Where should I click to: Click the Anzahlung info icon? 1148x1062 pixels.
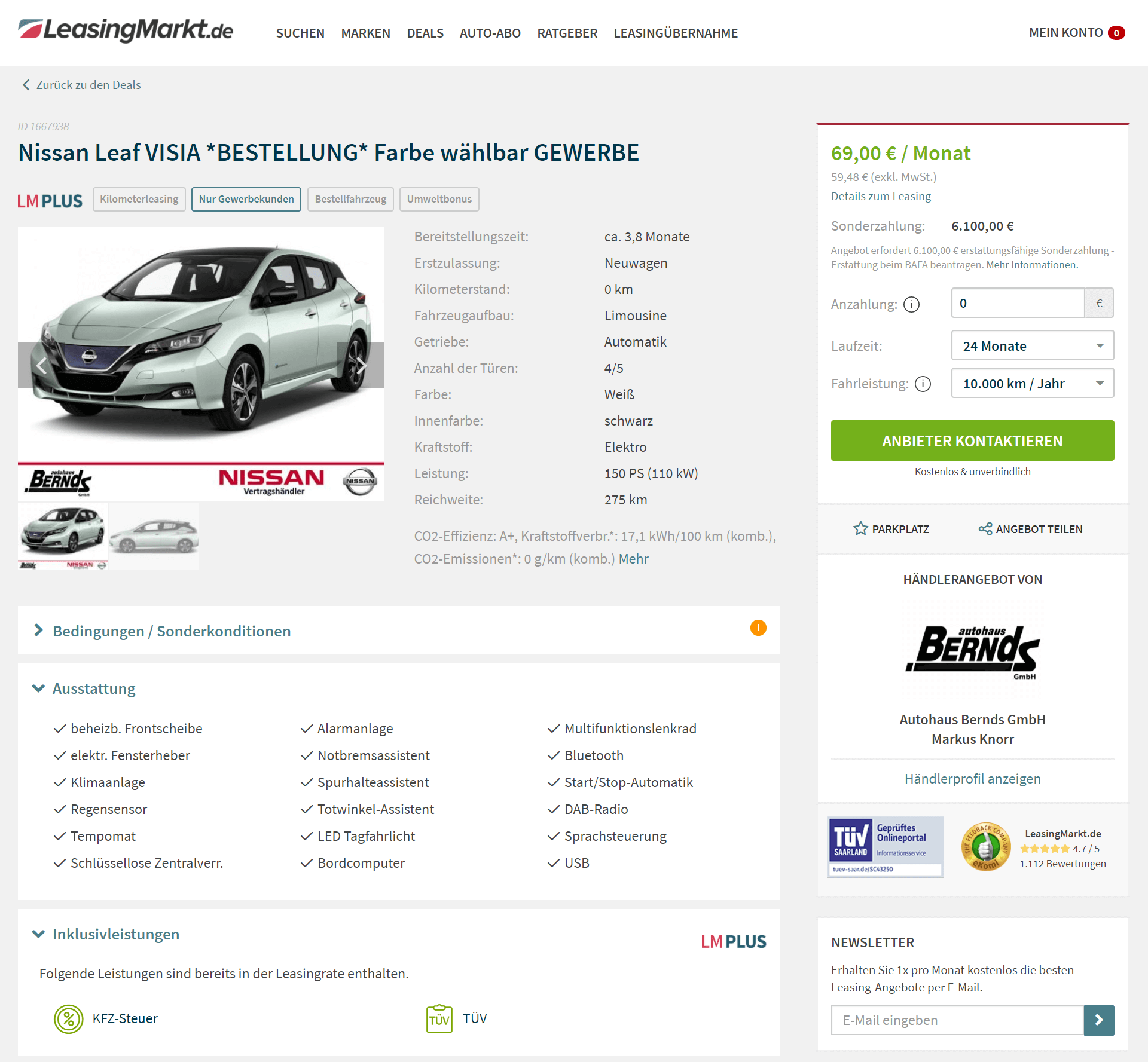click(911, 305)
